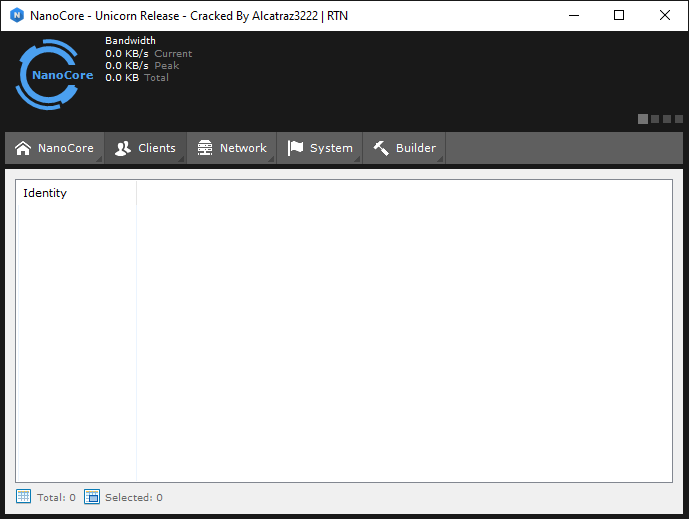Click the large NanoCore circular logo
This screenshot has height=519, width=689.
[x=47, y=75]
